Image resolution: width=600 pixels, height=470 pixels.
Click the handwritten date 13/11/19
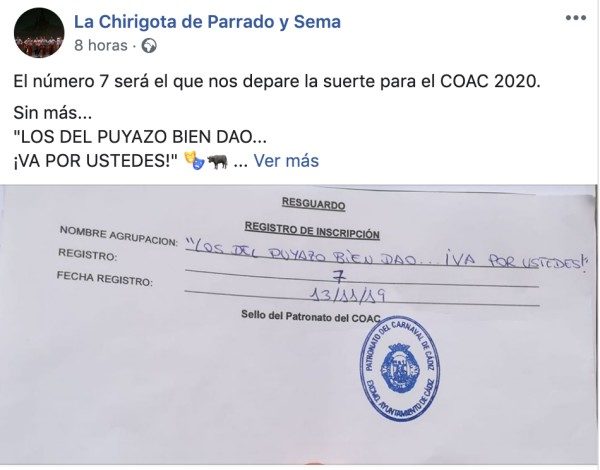pos(347,295)
